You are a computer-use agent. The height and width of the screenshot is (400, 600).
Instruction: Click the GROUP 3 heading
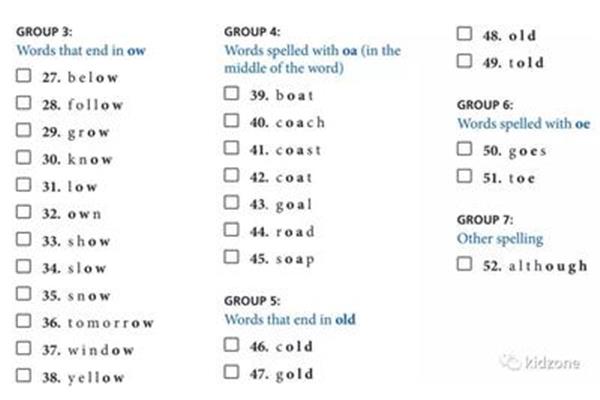point(44,31)
